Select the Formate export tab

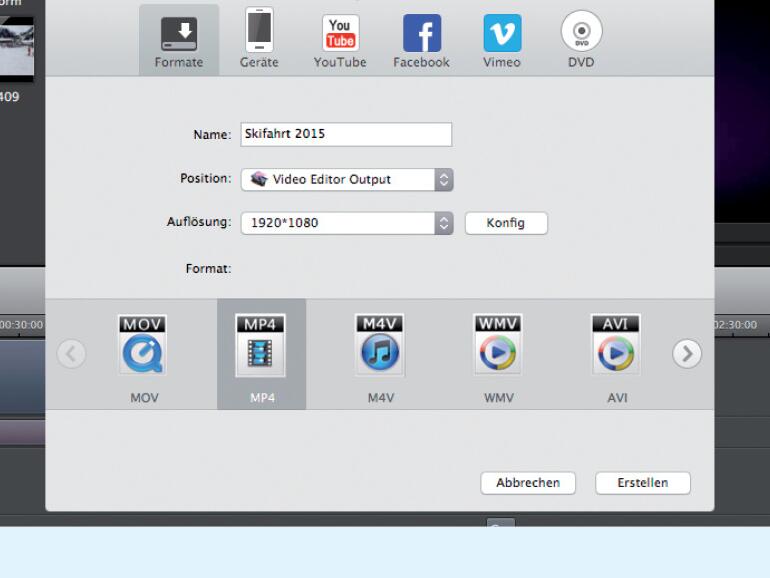179,40
